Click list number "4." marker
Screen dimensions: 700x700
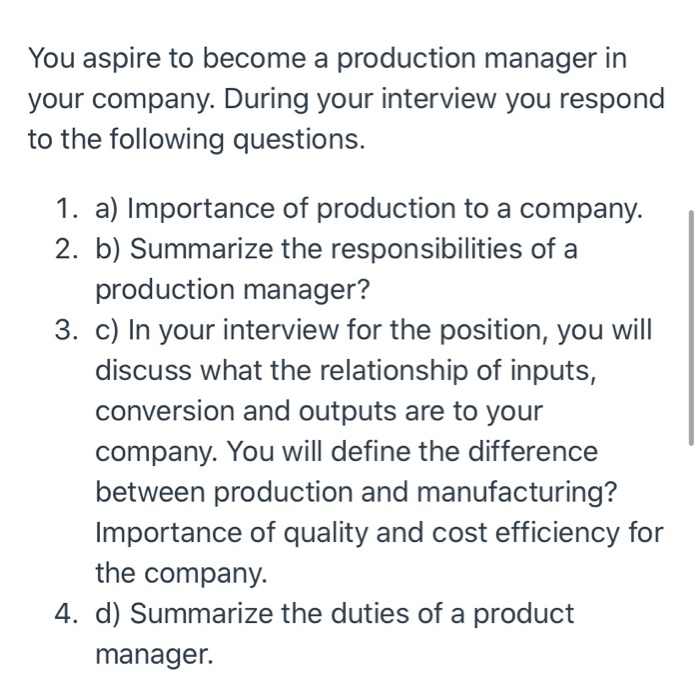coord(68,613)
